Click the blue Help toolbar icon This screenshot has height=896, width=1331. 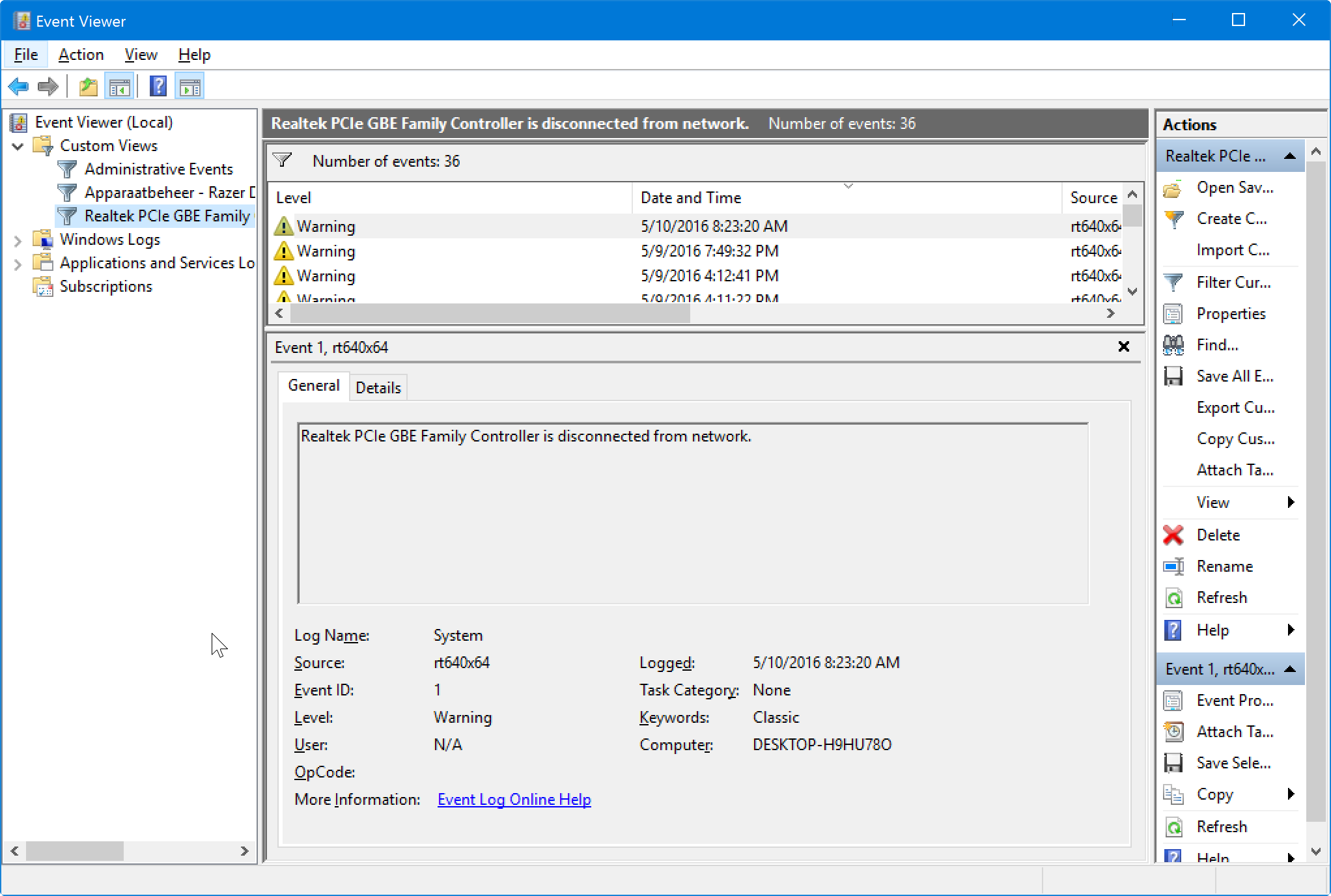pyautogui.click(x=158, y=87)
